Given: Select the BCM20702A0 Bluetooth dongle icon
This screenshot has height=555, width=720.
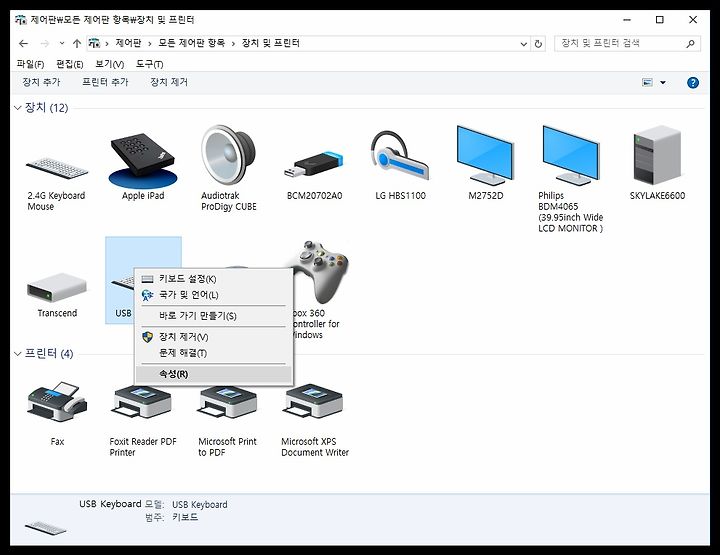Looking at the screenshot, I should click(314, 164).
